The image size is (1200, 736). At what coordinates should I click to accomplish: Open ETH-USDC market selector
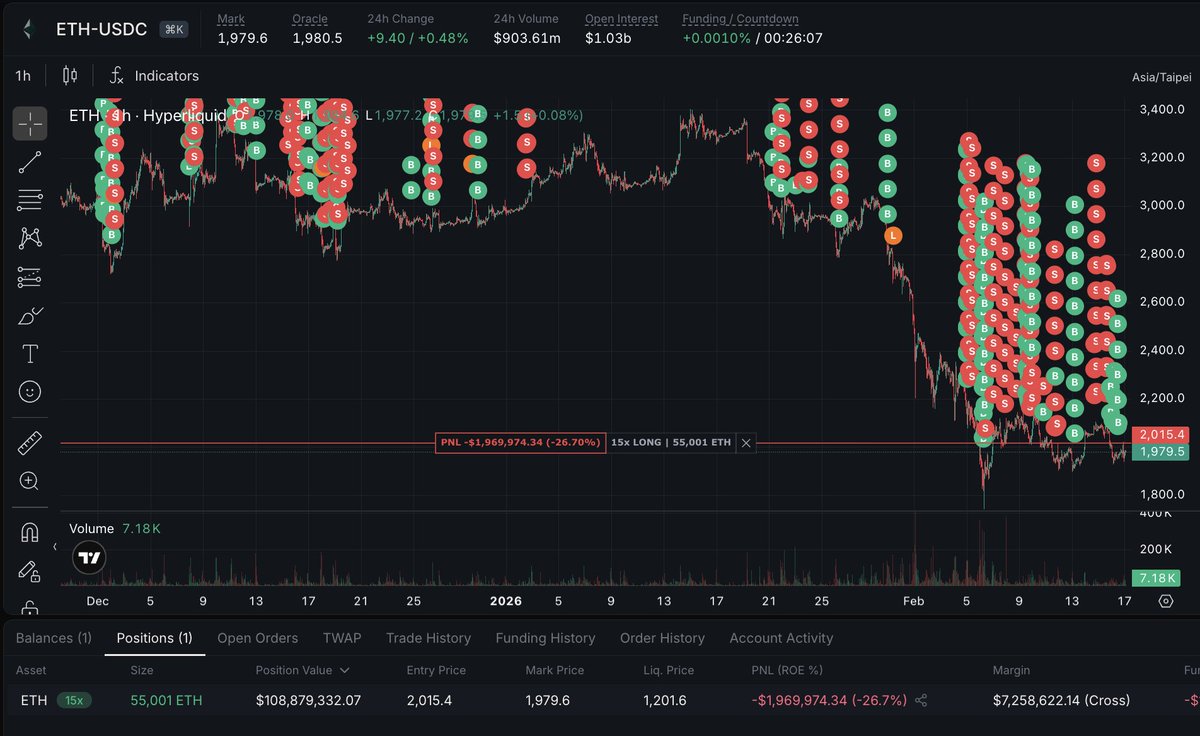[101, 29]
